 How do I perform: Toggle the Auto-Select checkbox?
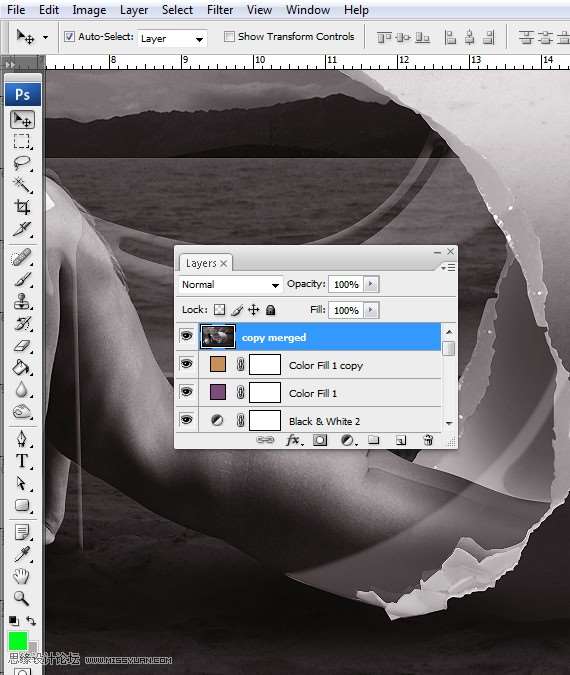(69, 37)
